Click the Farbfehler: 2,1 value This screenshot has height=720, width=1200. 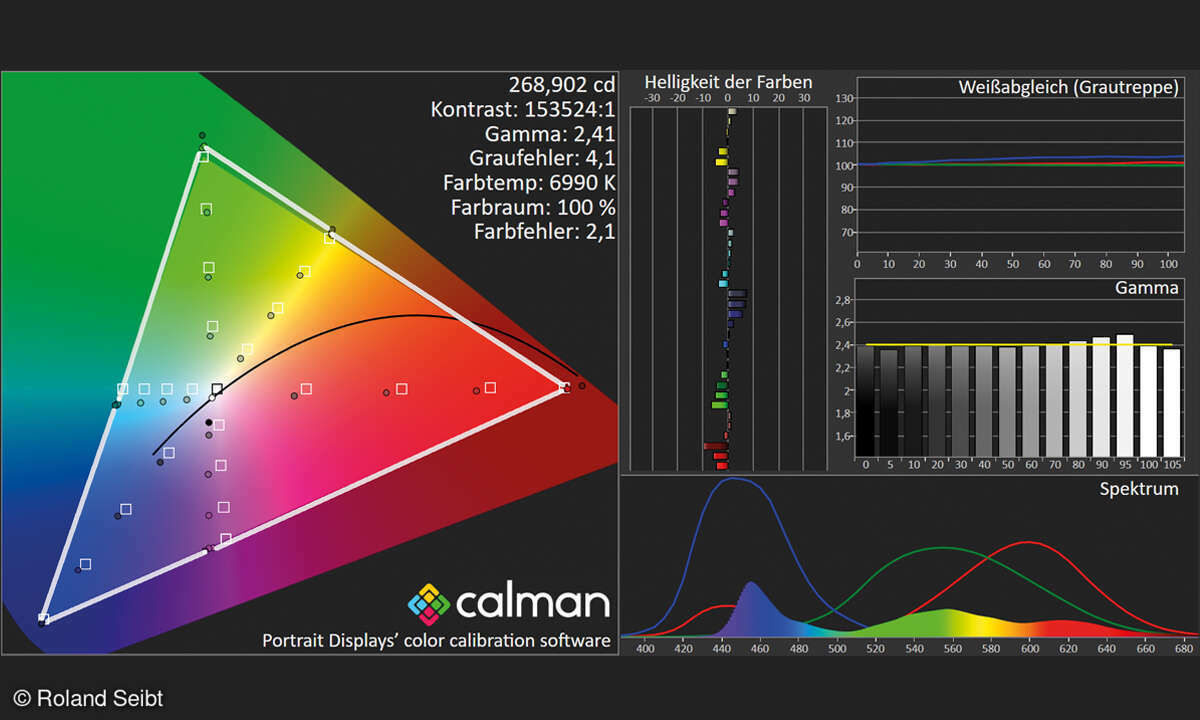(545, 232)
